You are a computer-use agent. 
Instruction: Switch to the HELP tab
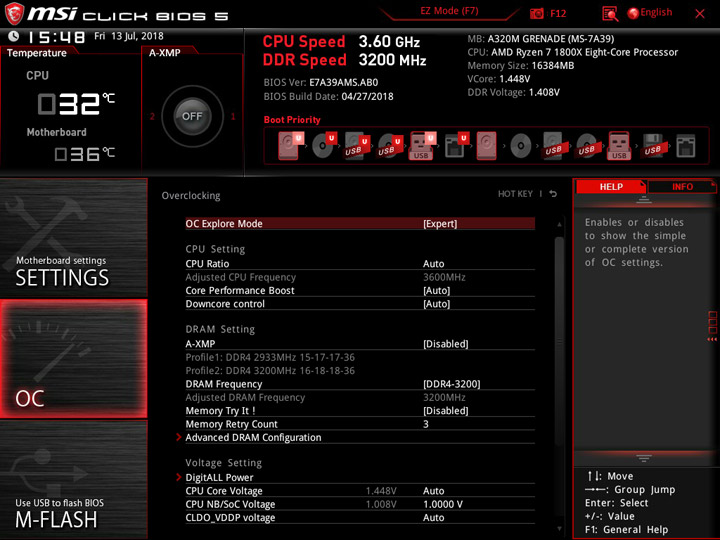click(611, 186)
